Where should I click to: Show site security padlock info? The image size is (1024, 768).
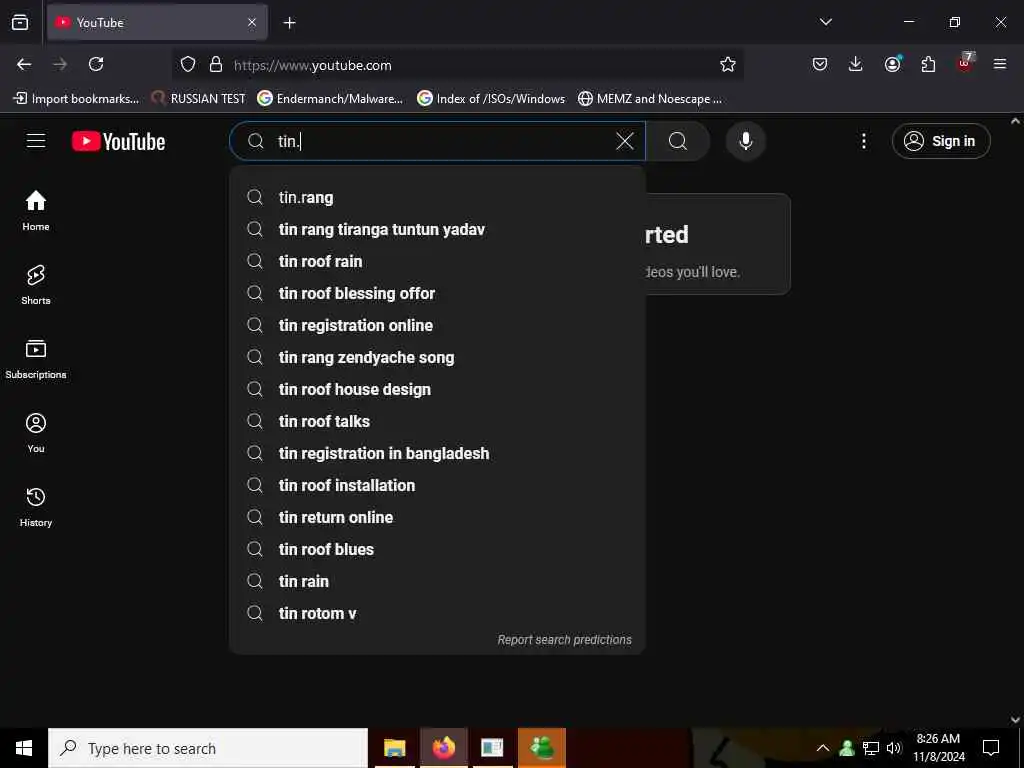pos(216,64)
